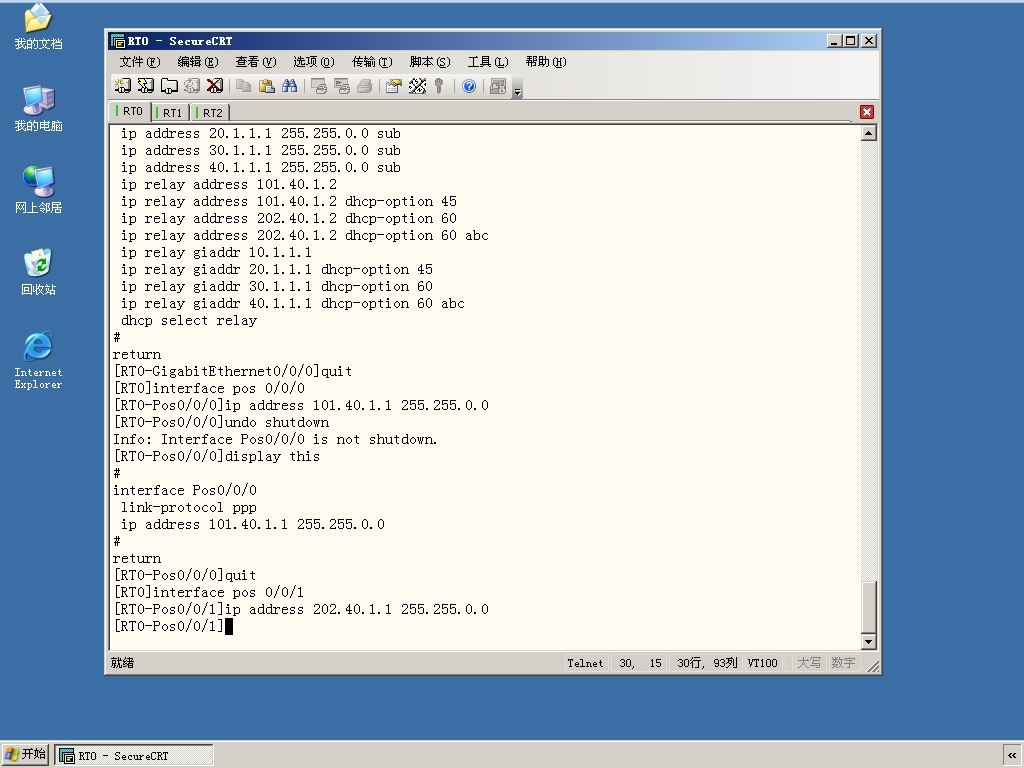Click 'ip relay giaddr 10.1.1.1' line
Viewport: 1024px width, 768px height.
(216, 252)
